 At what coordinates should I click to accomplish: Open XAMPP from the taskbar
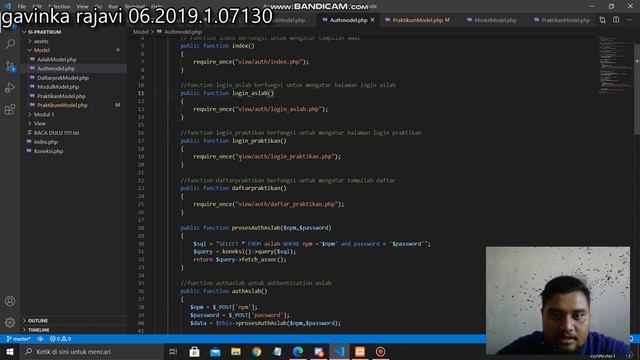[360, 351]
